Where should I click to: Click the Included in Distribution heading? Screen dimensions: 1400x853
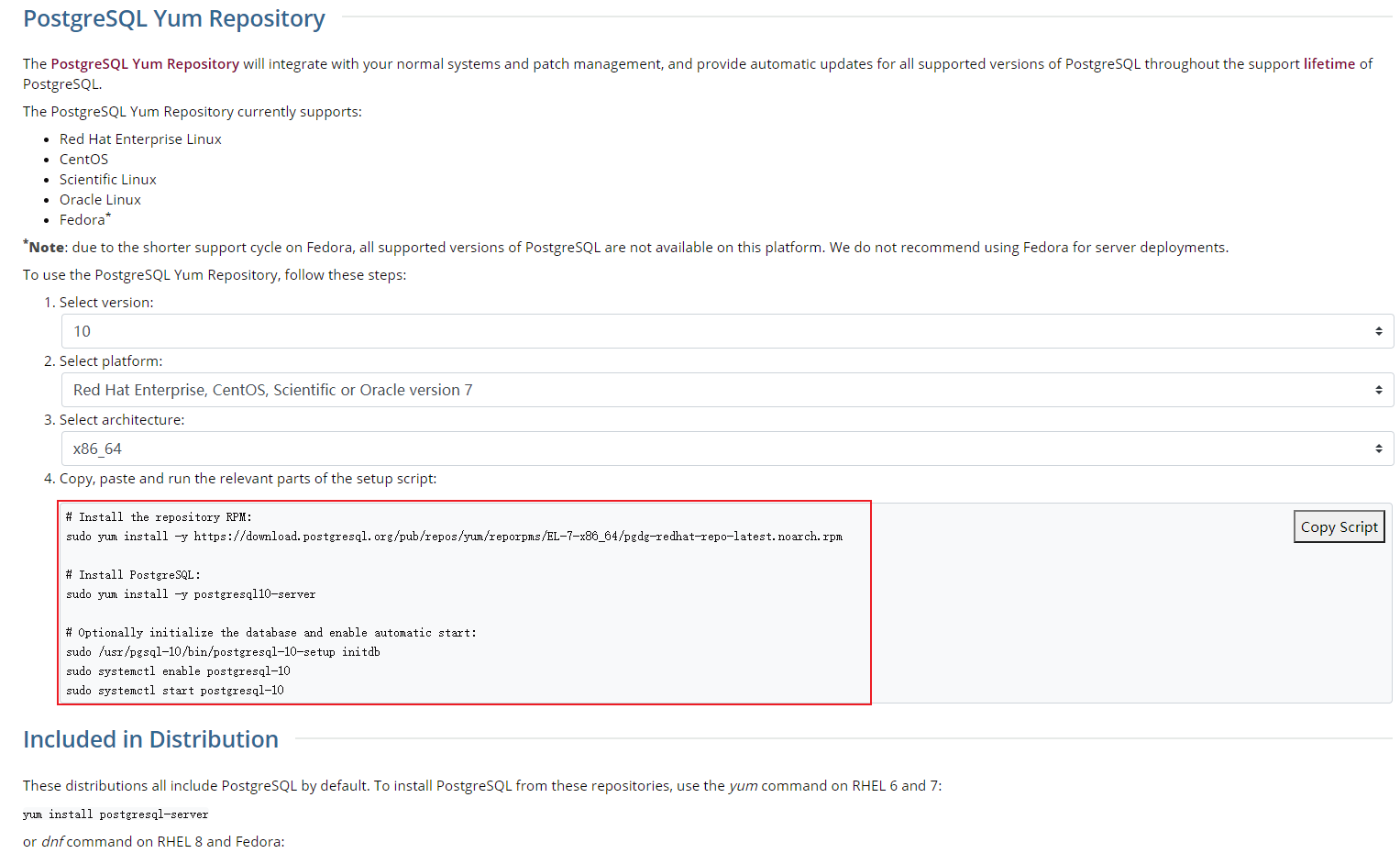tap(150, 739)
